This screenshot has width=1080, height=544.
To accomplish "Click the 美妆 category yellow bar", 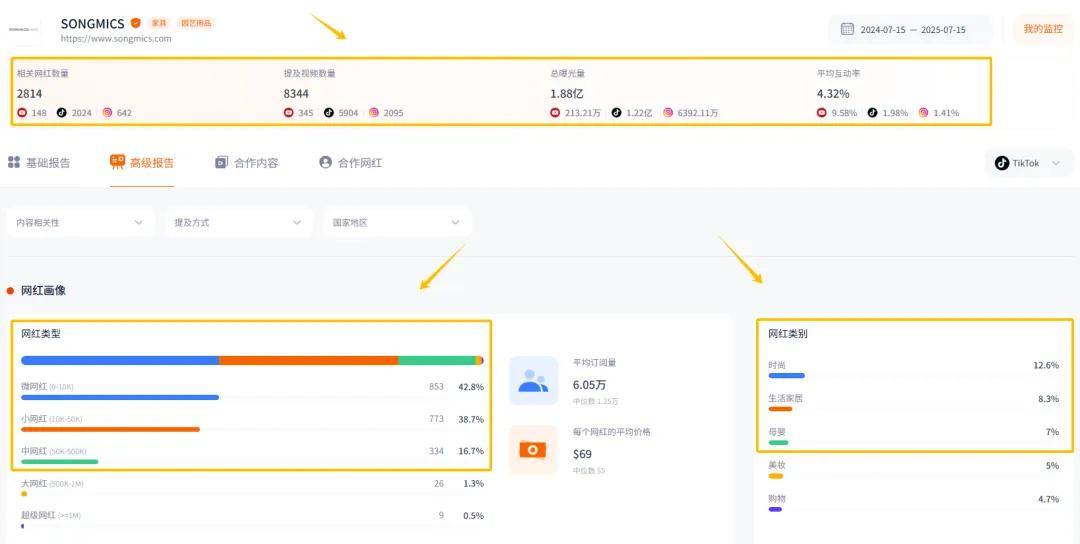I will point(776,476).
